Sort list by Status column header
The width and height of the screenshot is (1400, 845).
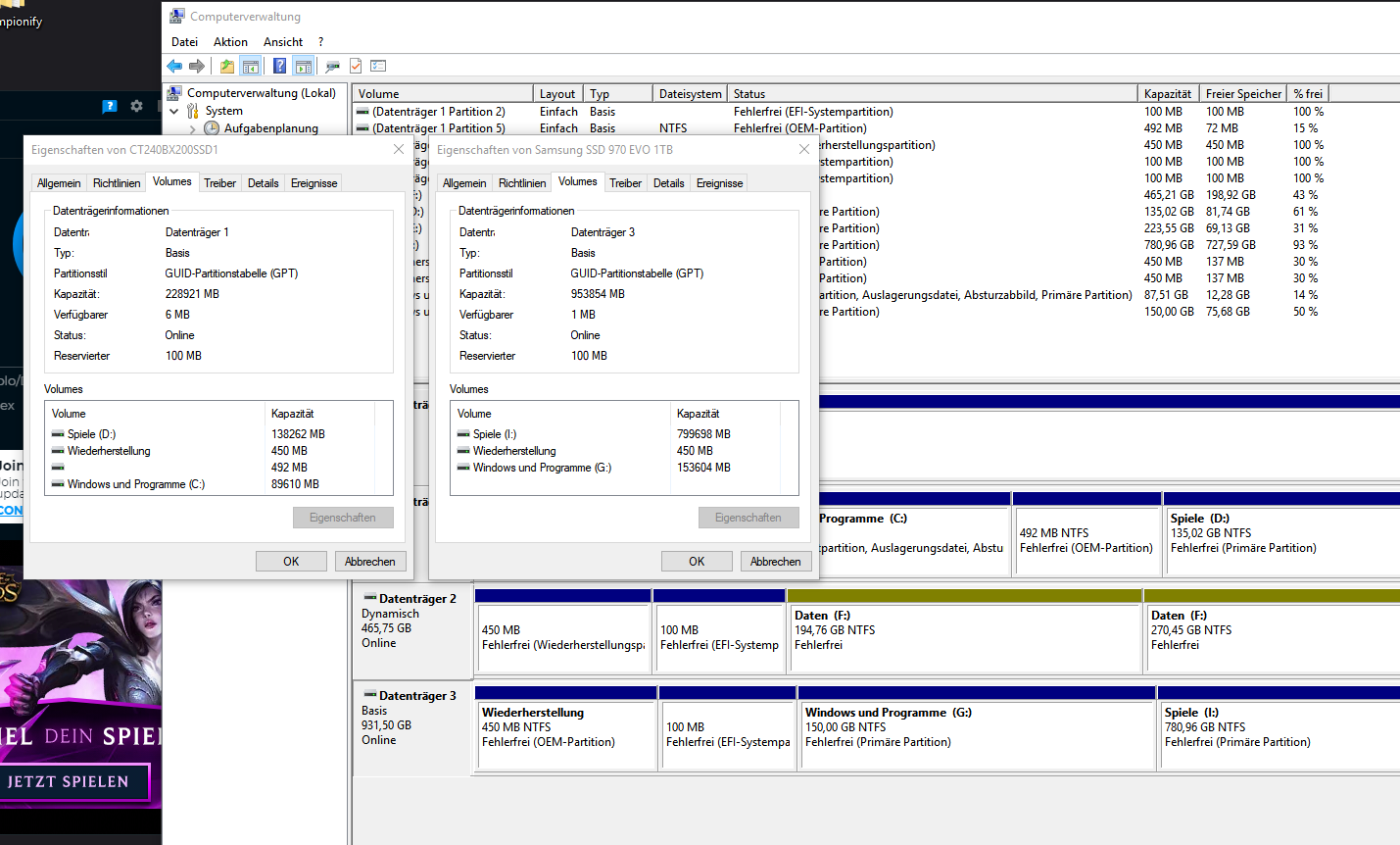click(932, 94)
